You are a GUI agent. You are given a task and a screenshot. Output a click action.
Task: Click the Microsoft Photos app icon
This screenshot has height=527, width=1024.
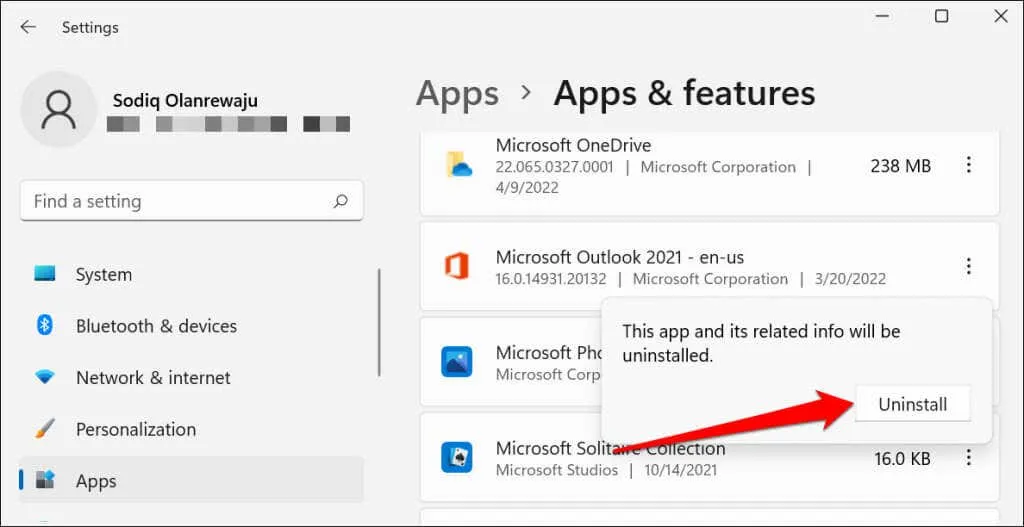457,362
